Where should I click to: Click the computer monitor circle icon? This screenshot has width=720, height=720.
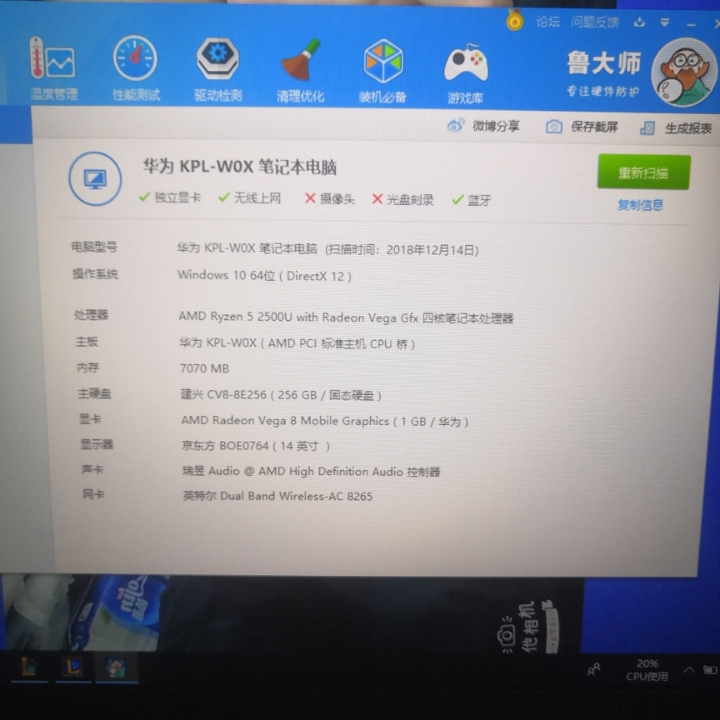pyautogui.click(x=95, y=179)
